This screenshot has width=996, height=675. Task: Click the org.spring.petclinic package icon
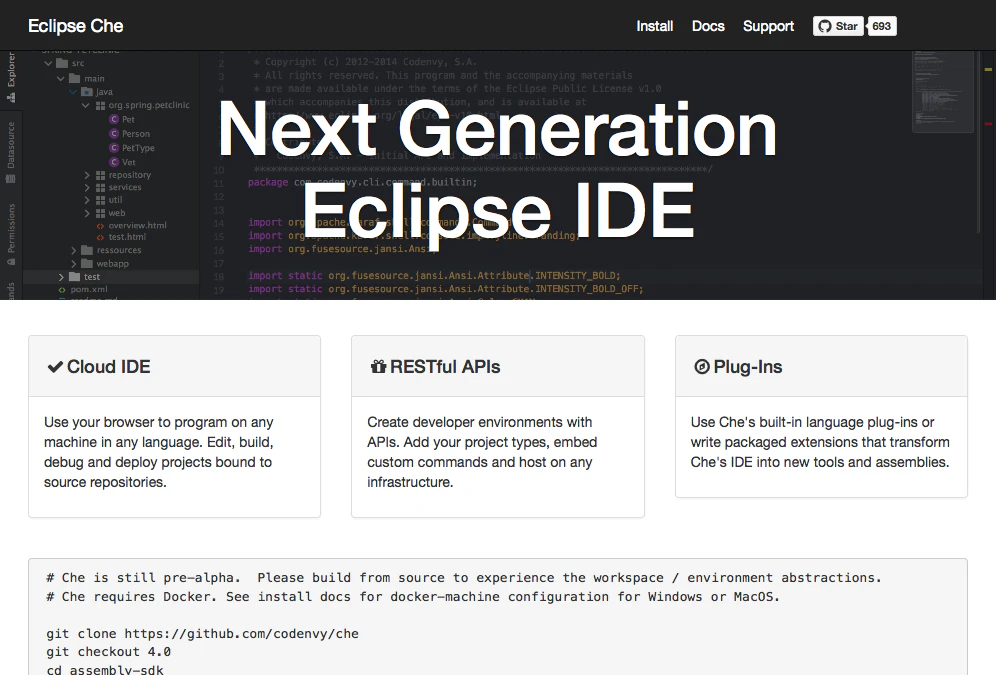(x=100, y=105)
